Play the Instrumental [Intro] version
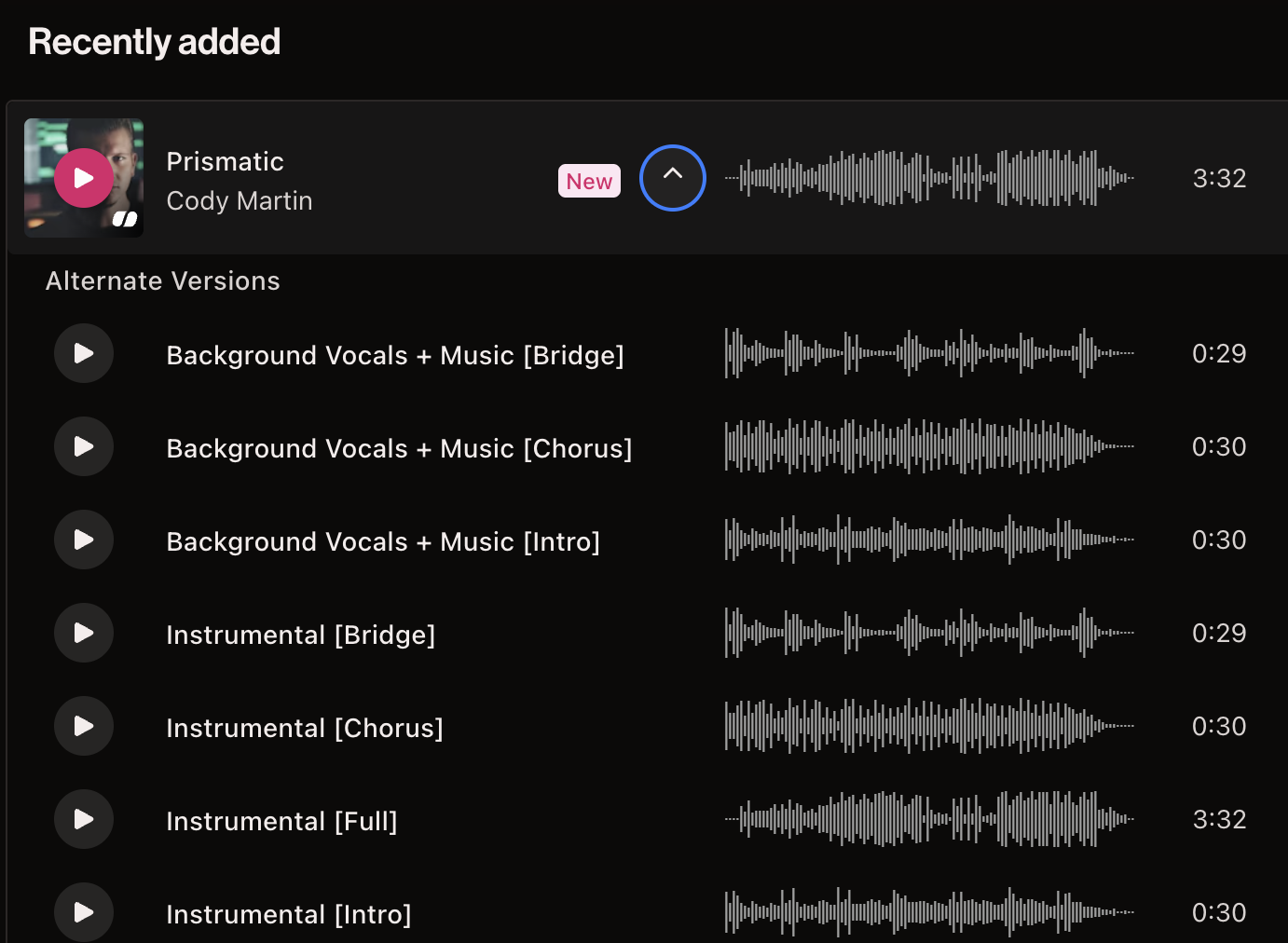The image size is (1288, 943). [x=84, y=912]
